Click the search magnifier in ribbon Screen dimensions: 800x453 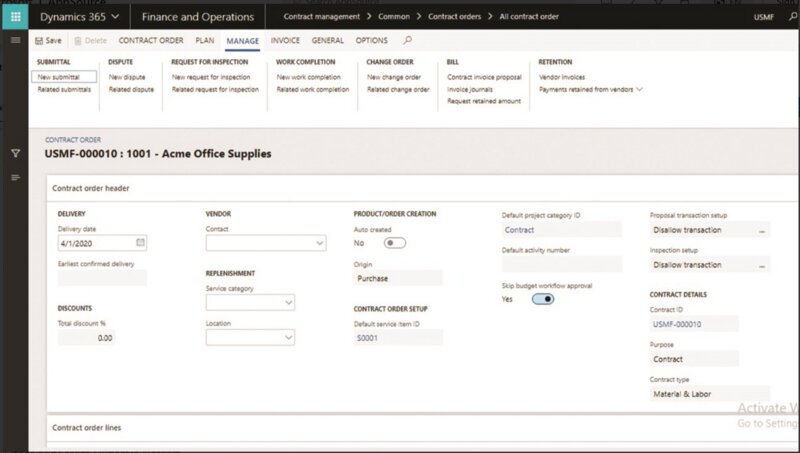[x=407, y=41]
